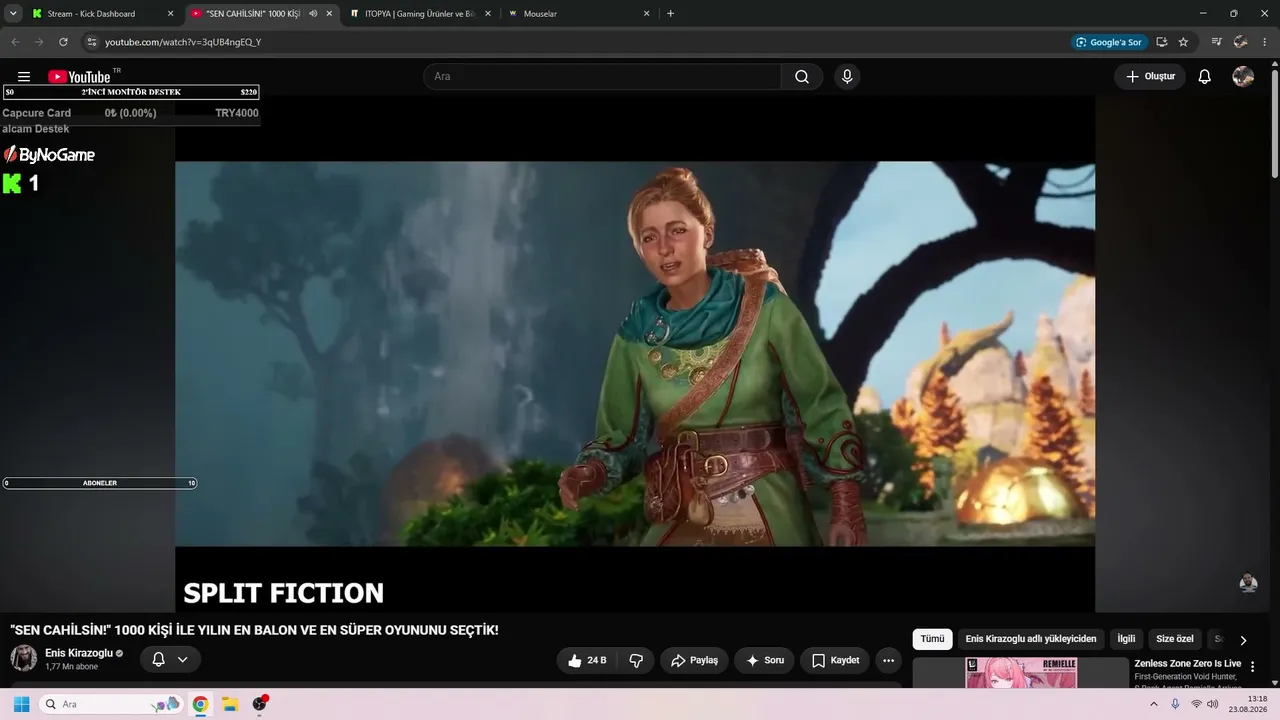1280x720 pixels.
Task: Close the Mouselar tab
Action: point(646,14)
